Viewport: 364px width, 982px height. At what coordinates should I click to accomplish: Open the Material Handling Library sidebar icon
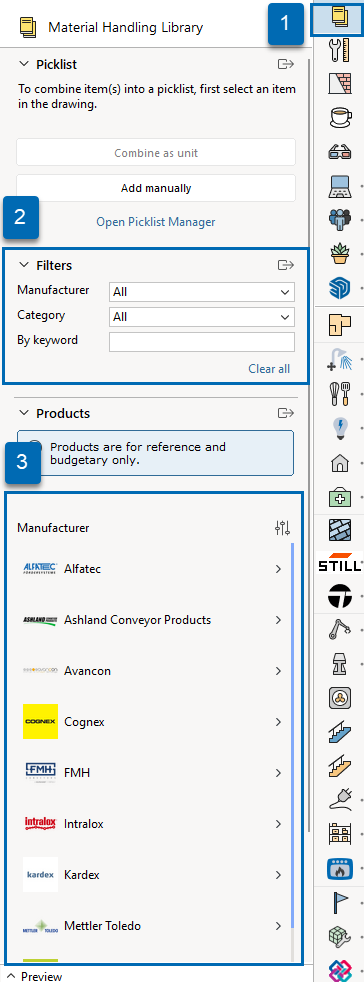tap(340, 17)
